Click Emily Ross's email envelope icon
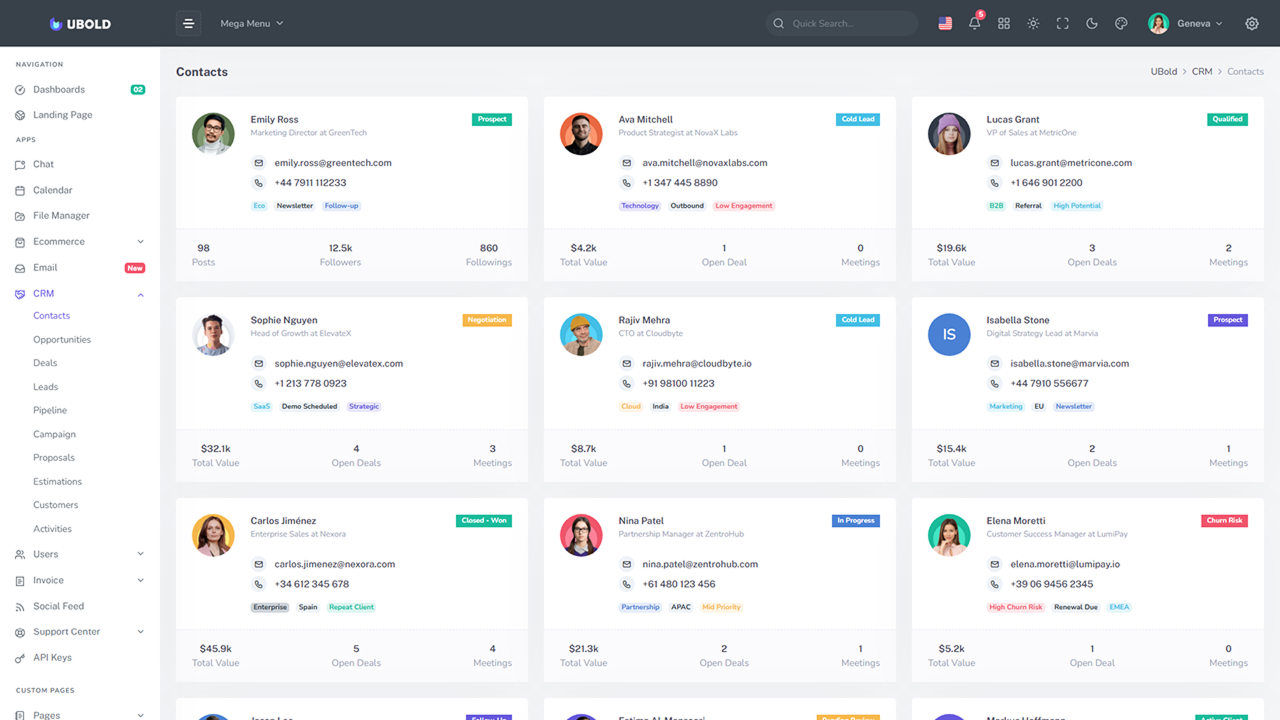The image size is (1280, 720). coord(259,163)
